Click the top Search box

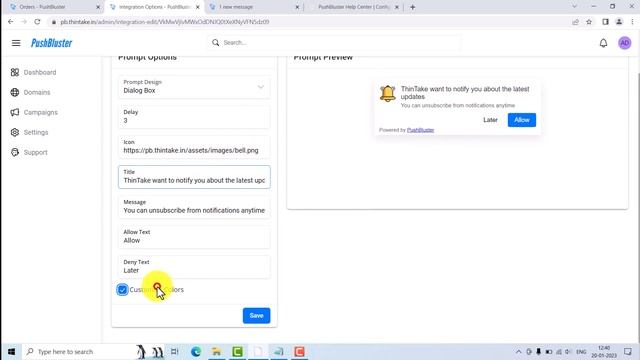[335, 42]
